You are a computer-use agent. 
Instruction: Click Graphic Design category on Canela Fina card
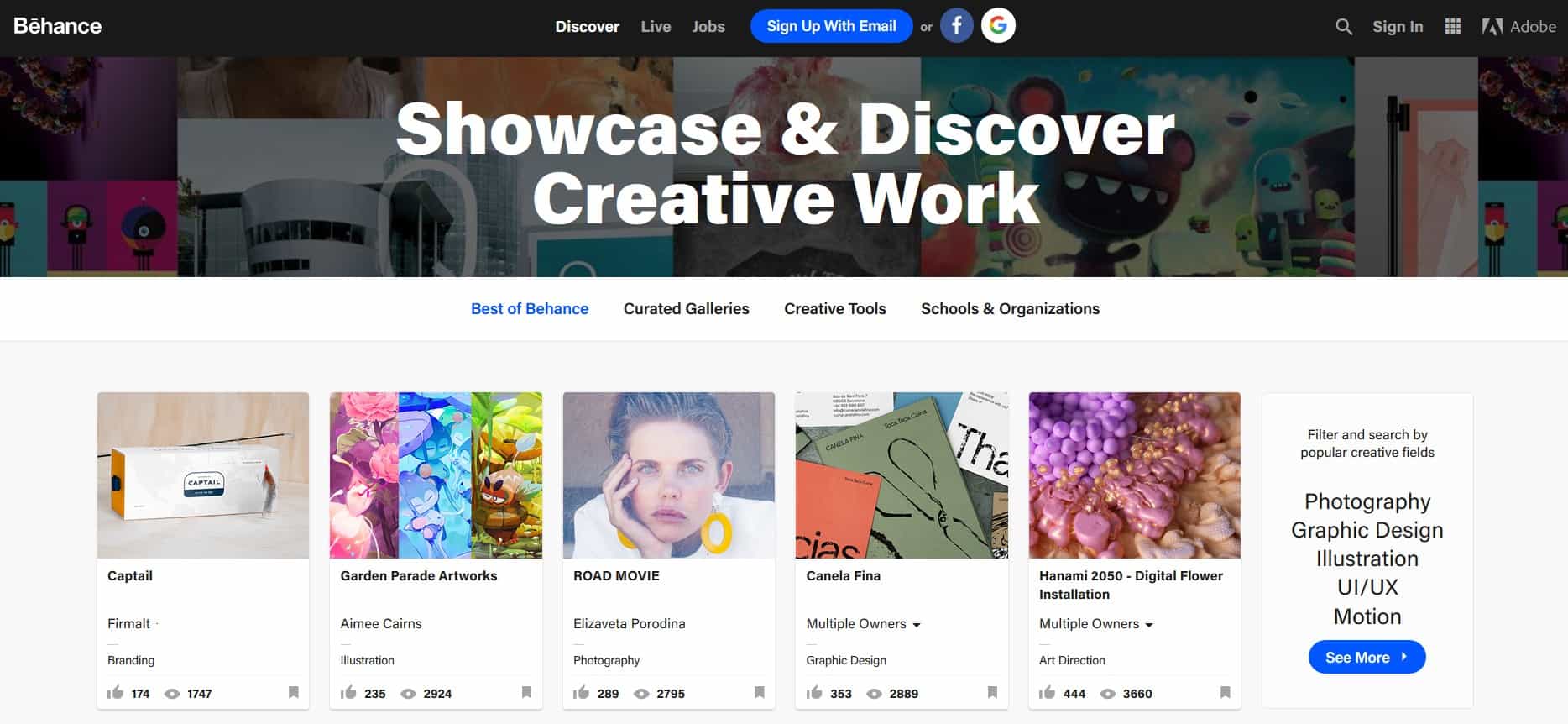(x=846, y=661)
